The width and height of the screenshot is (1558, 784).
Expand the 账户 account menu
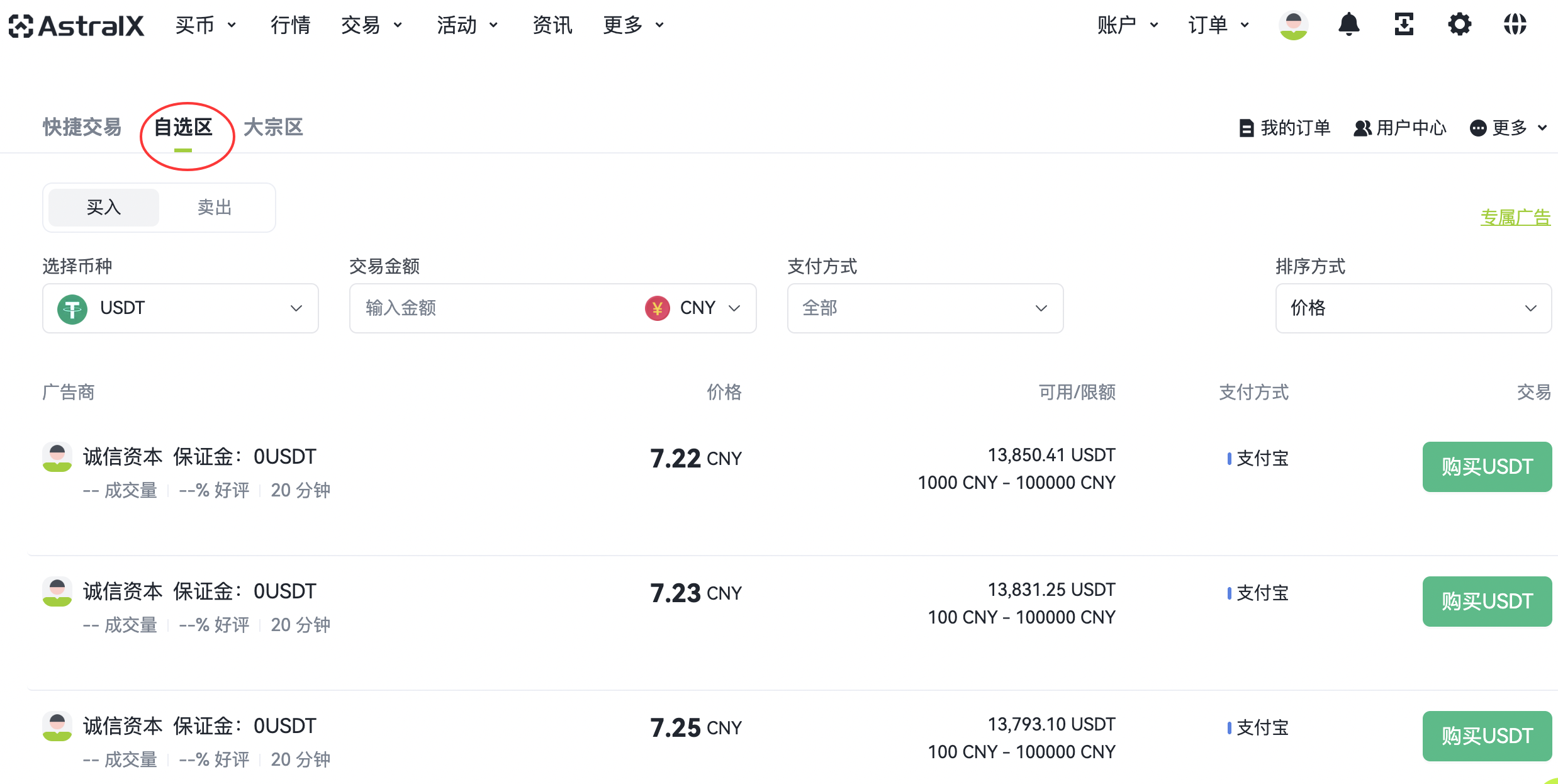coord(1128,25)
